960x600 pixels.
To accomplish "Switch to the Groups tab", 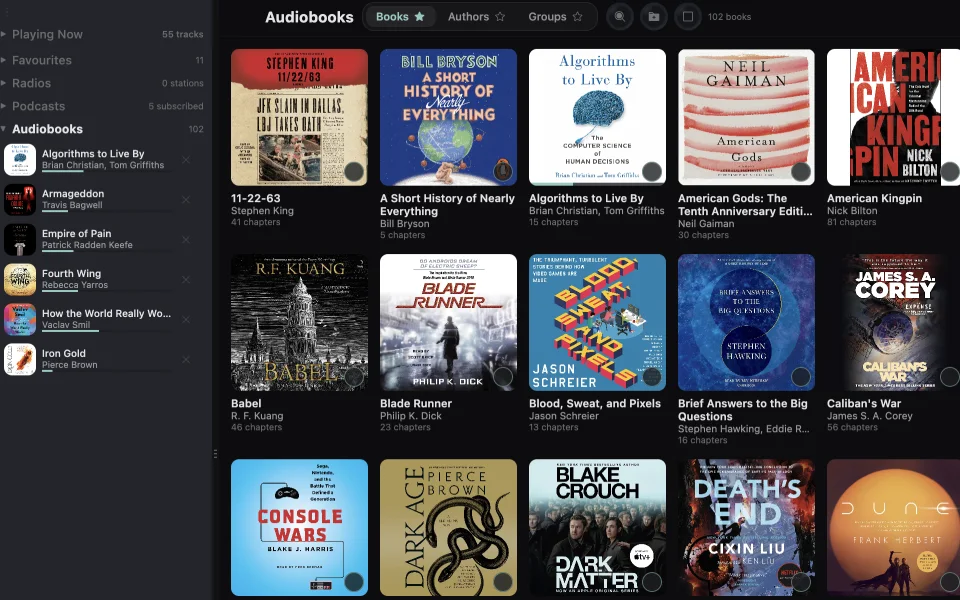I will tap(555, 17).
